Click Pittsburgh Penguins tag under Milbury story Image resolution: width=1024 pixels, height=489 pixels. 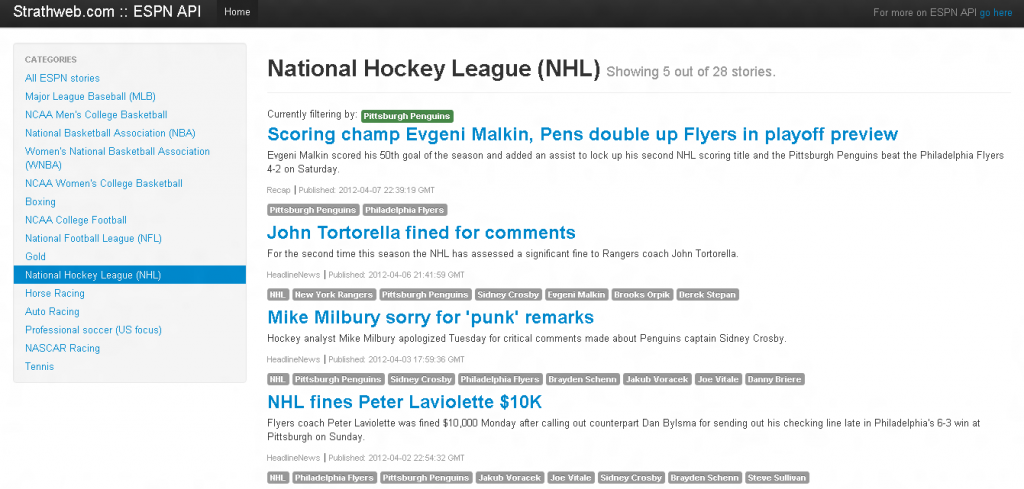click(x=338, y=379)
